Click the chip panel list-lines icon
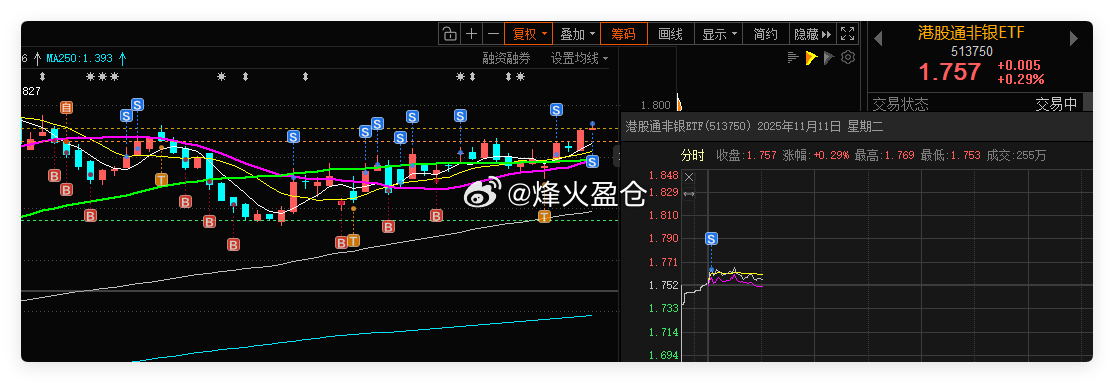 tap(794, 58)
